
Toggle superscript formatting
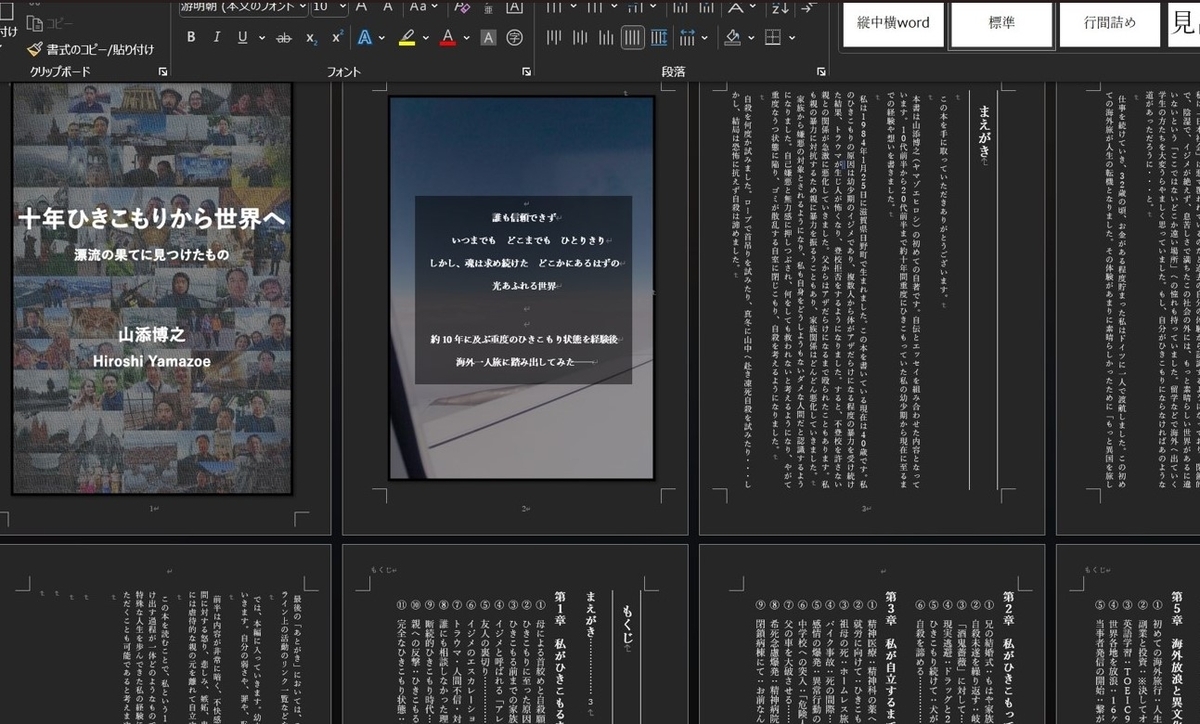pyautogui.click(x=337, y=38)
